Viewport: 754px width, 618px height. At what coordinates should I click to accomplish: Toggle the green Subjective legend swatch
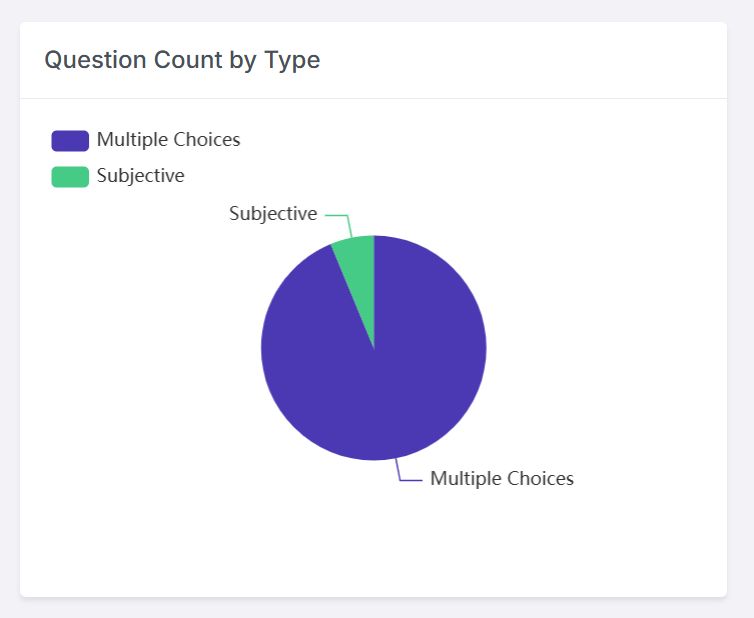coord(70,176)
